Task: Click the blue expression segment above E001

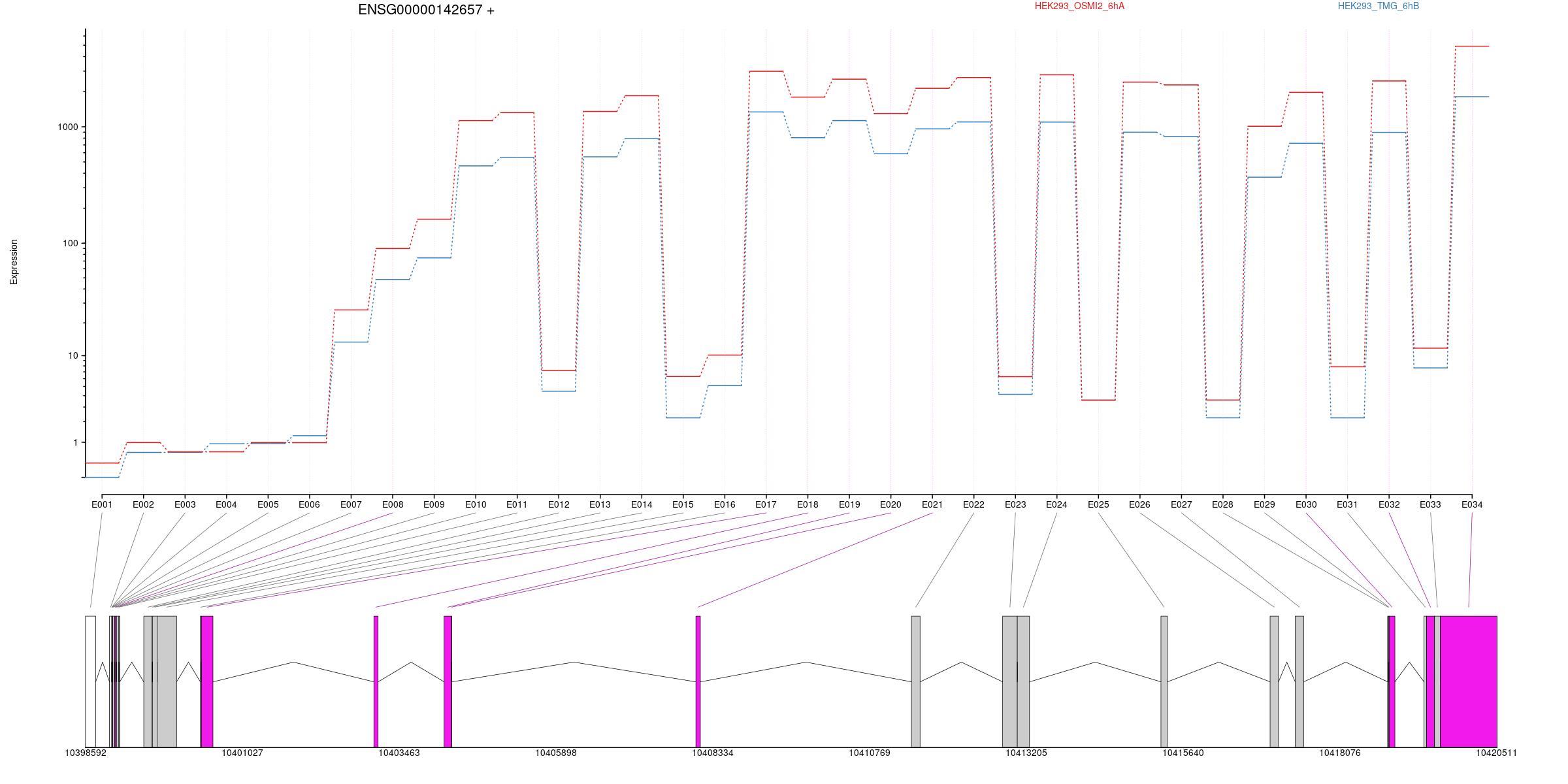Action: 102,478
